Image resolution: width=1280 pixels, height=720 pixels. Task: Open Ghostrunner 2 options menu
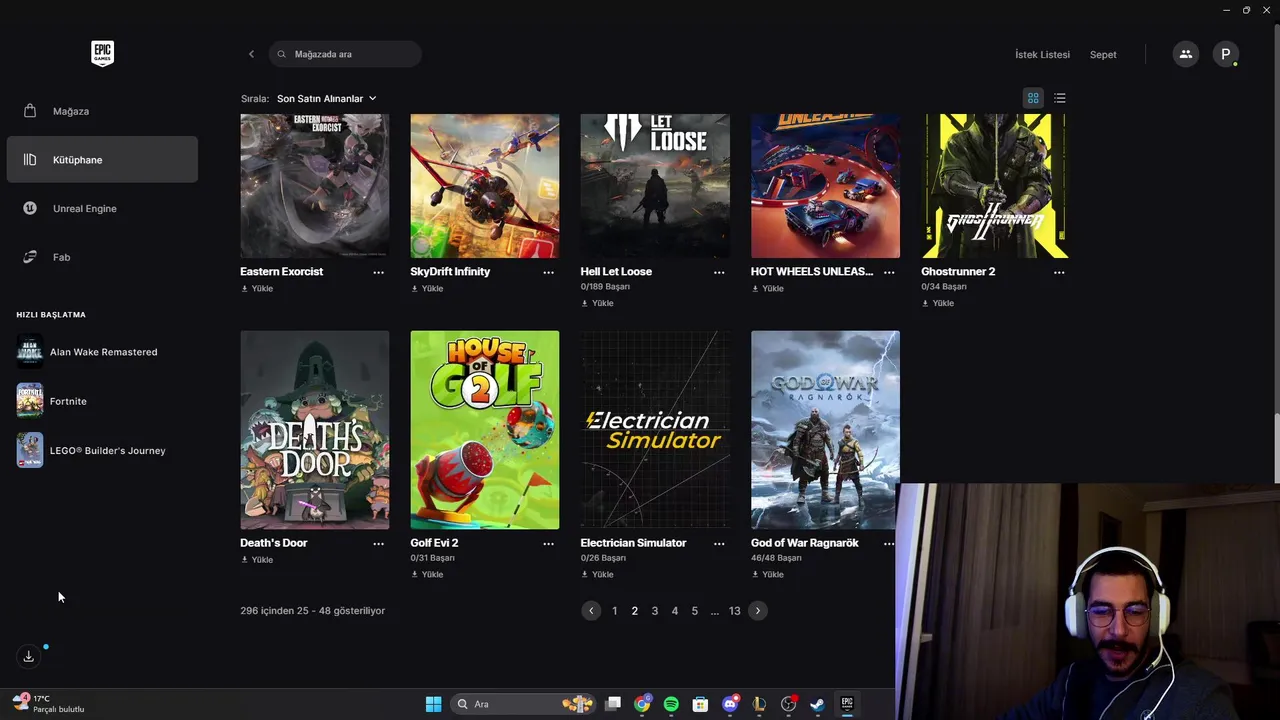(1059, 272)
